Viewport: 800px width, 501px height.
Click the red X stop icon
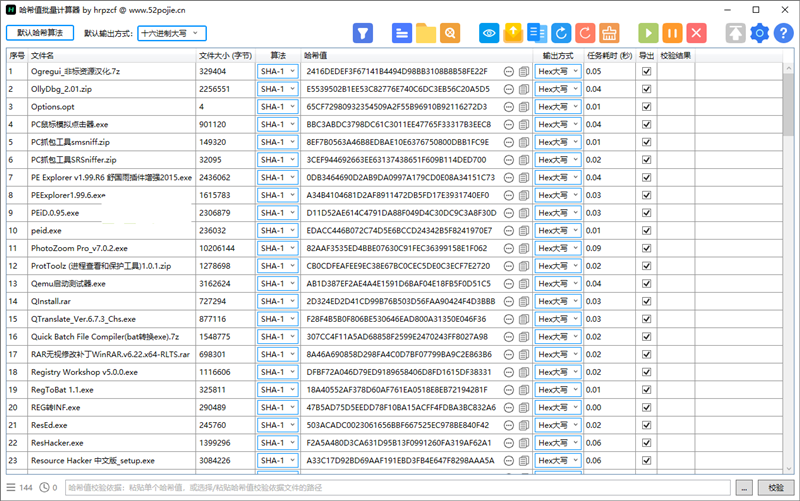pyautogui.click(x=697, y=33)
